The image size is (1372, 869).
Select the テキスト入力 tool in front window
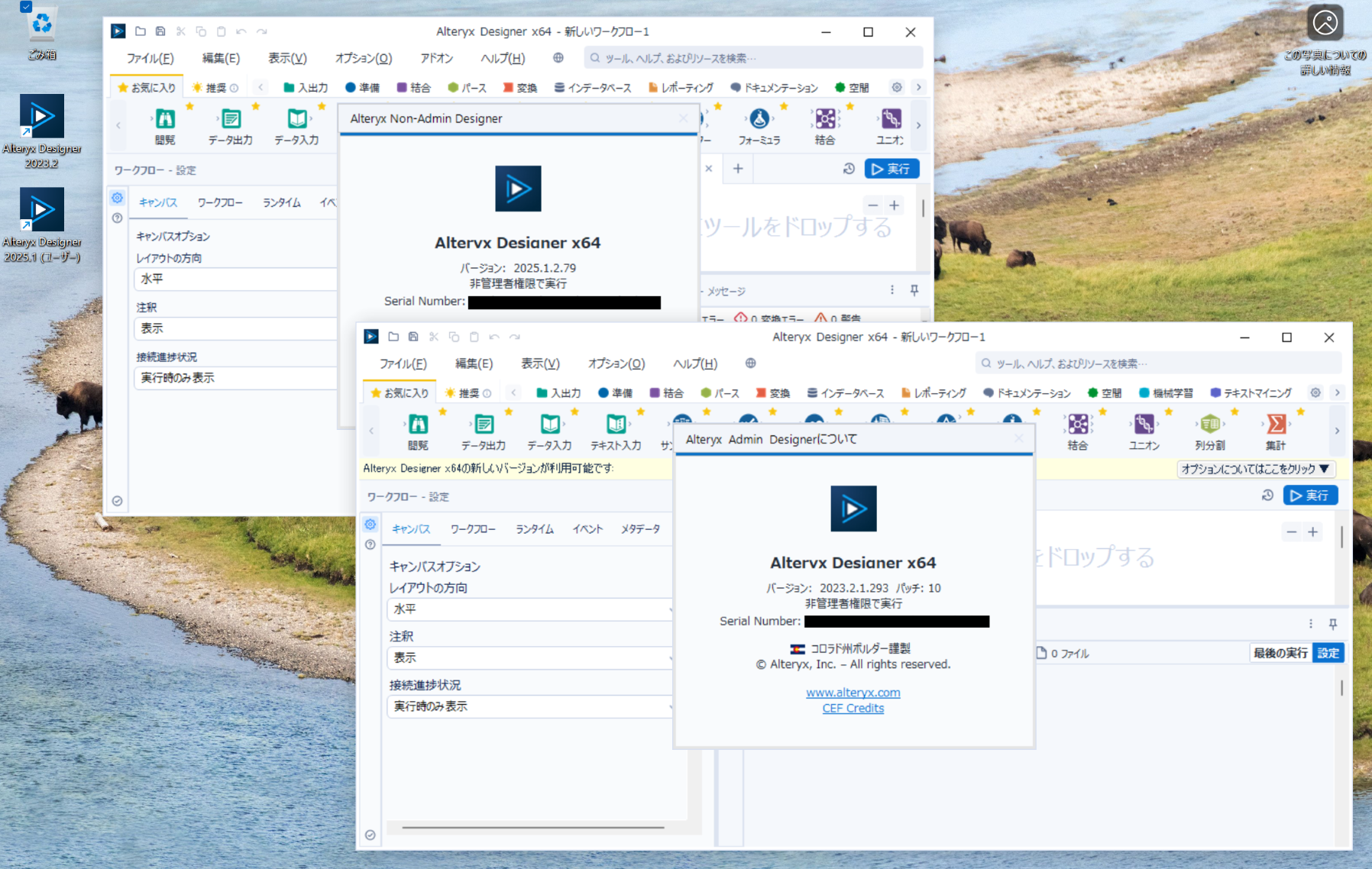pos(616,431)
